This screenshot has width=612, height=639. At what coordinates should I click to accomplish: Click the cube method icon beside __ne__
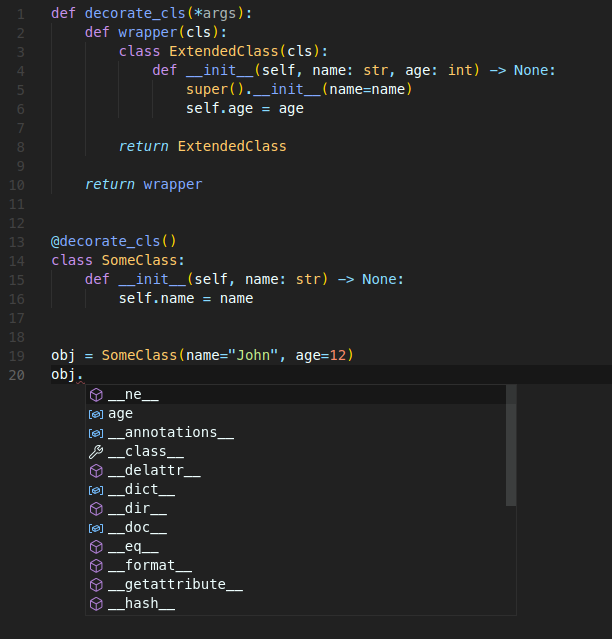click(x=96, y=395)
